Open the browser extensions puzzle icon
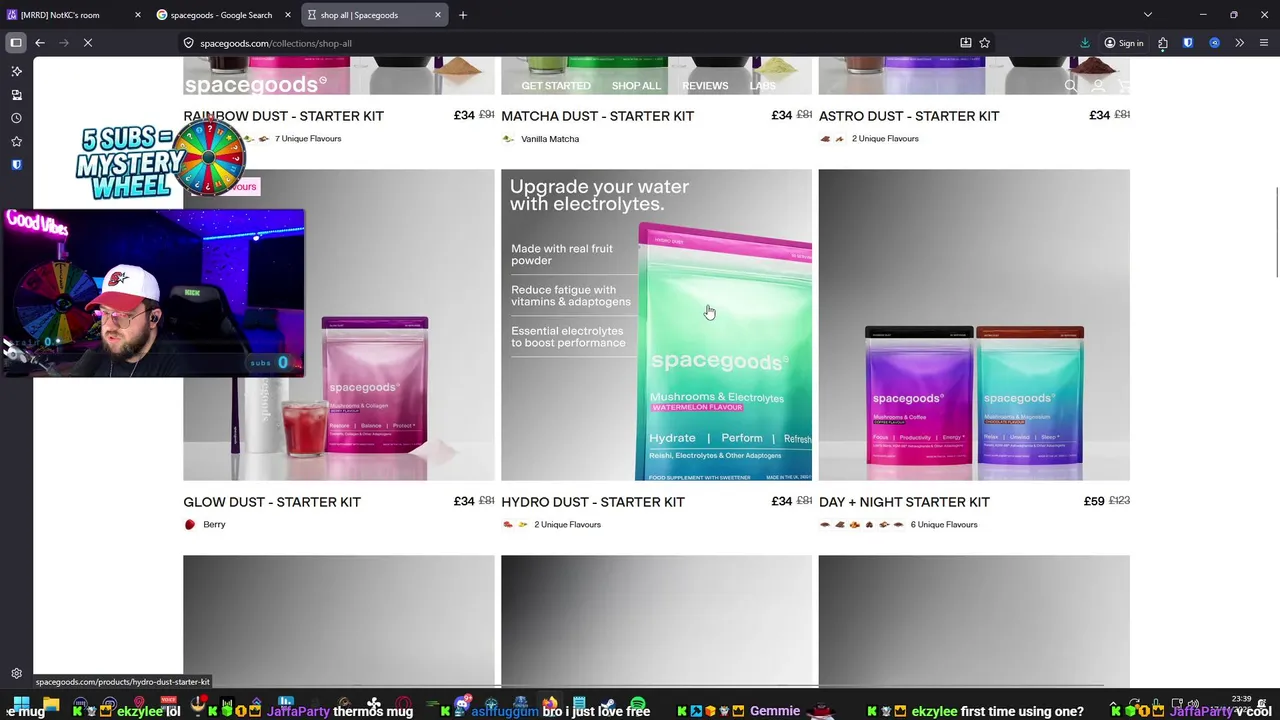Image resolution: width=1280 pixels, height=720 pixels. pos(1163,43)
